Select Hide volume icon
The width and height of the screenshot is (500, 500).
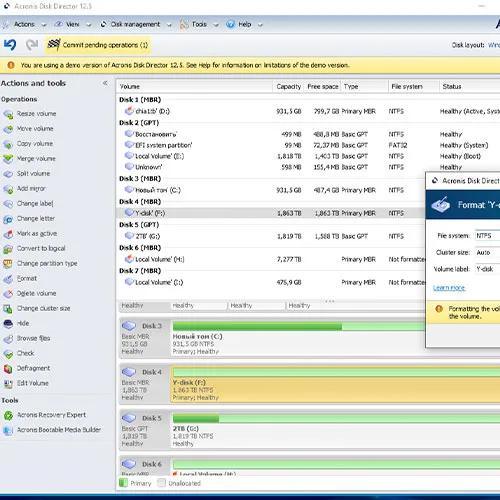(8, 324)
